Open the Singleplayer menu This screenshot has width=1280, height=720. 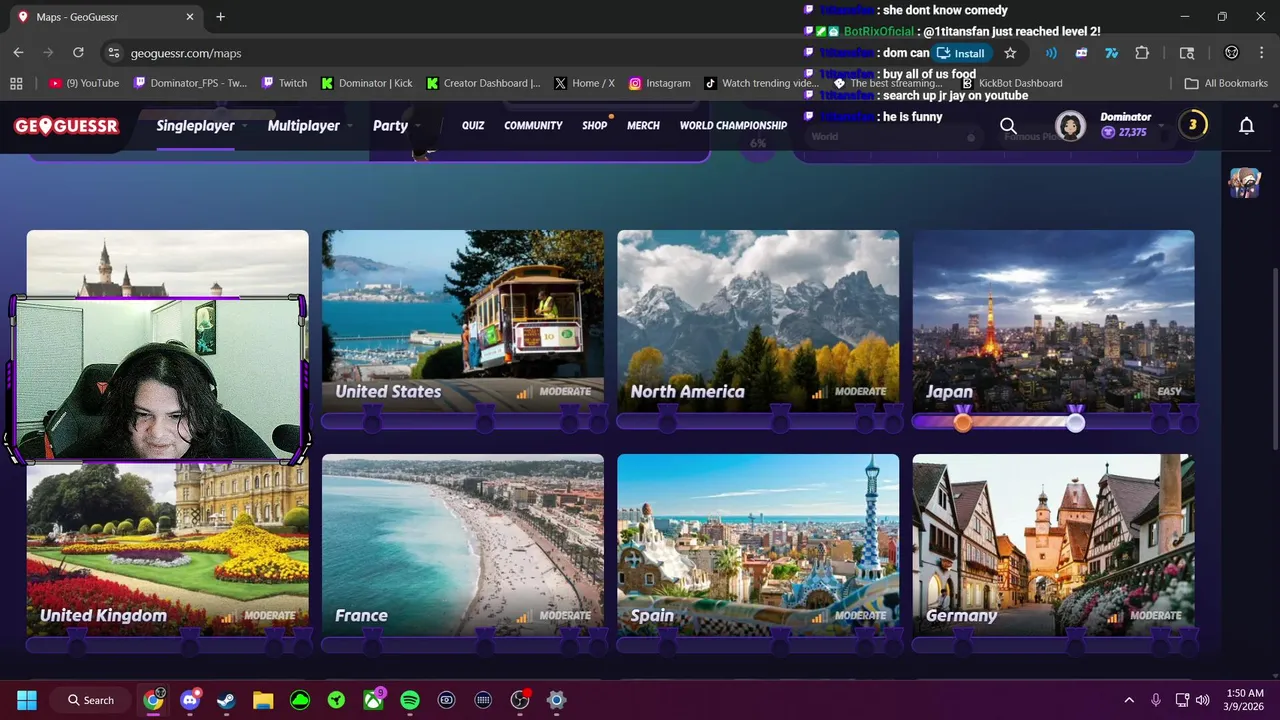[195, 126]
